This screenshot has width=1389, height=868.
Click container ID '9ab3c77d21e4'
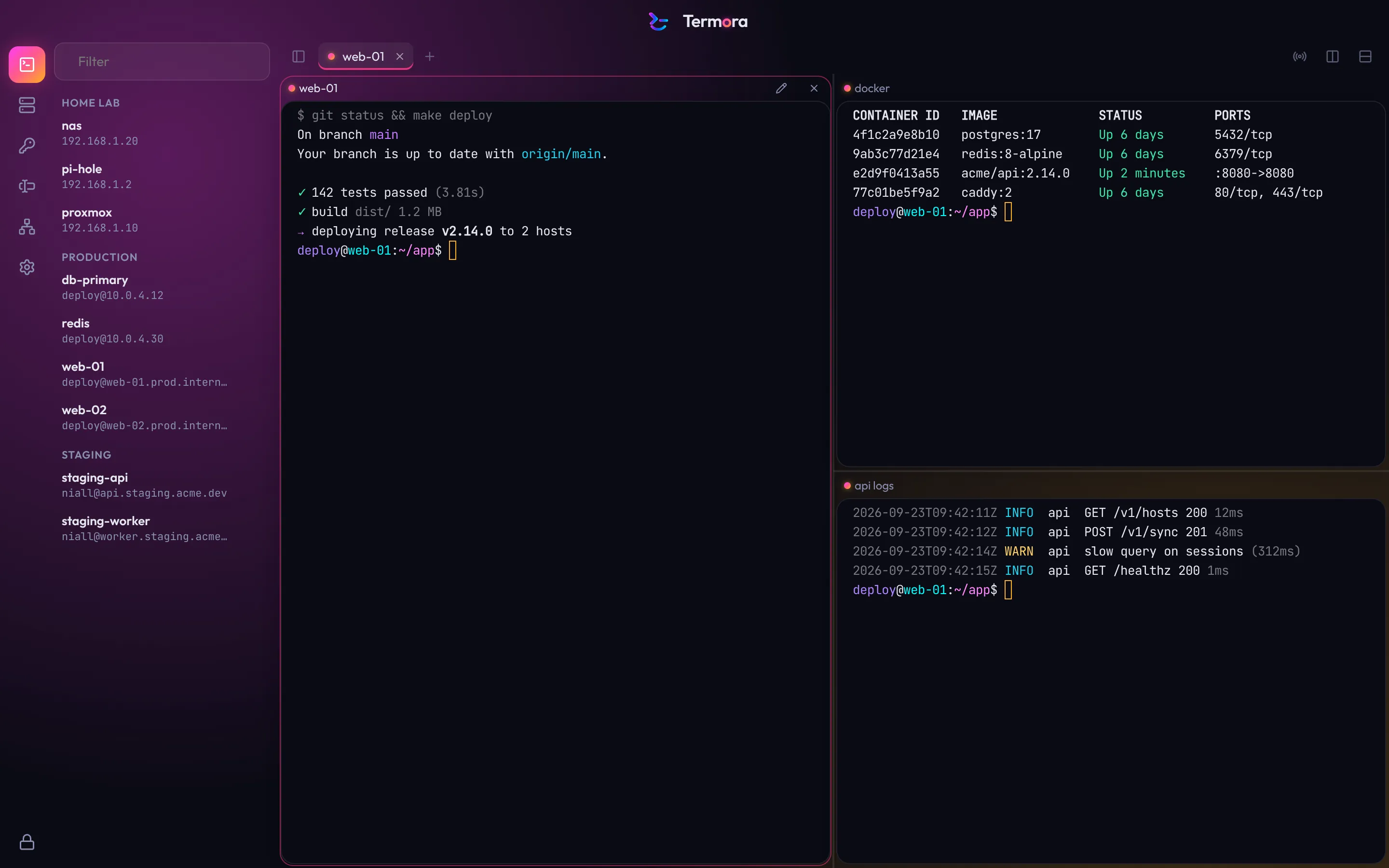tap(896, 154)
